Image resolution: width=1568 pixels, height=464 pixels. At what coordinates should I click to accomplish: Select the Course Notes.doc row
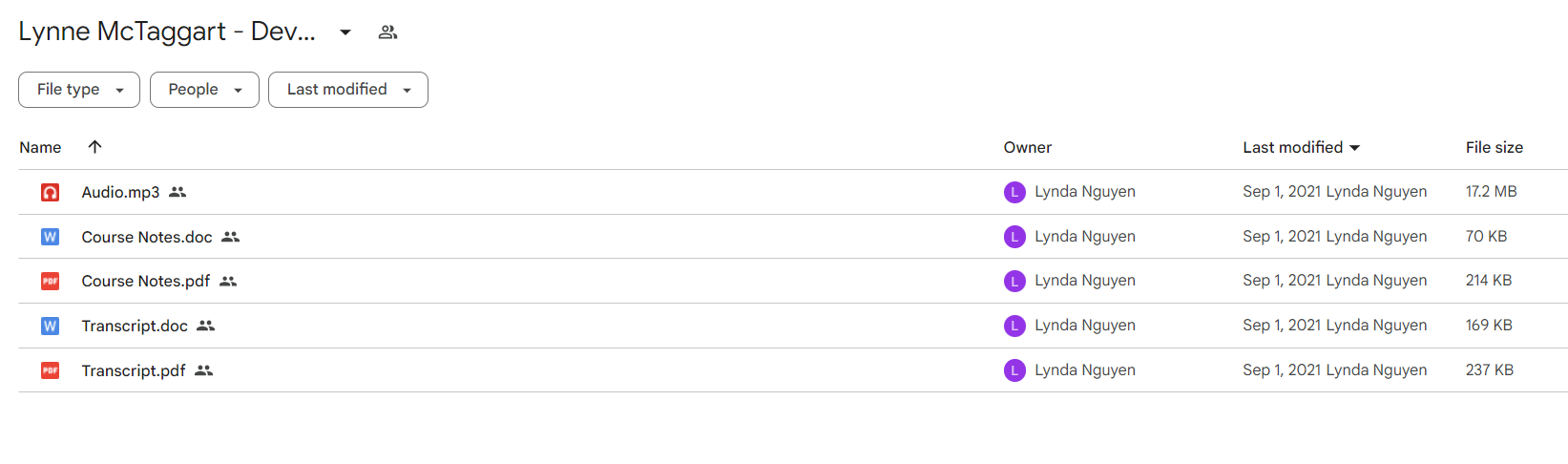[793, 237]
